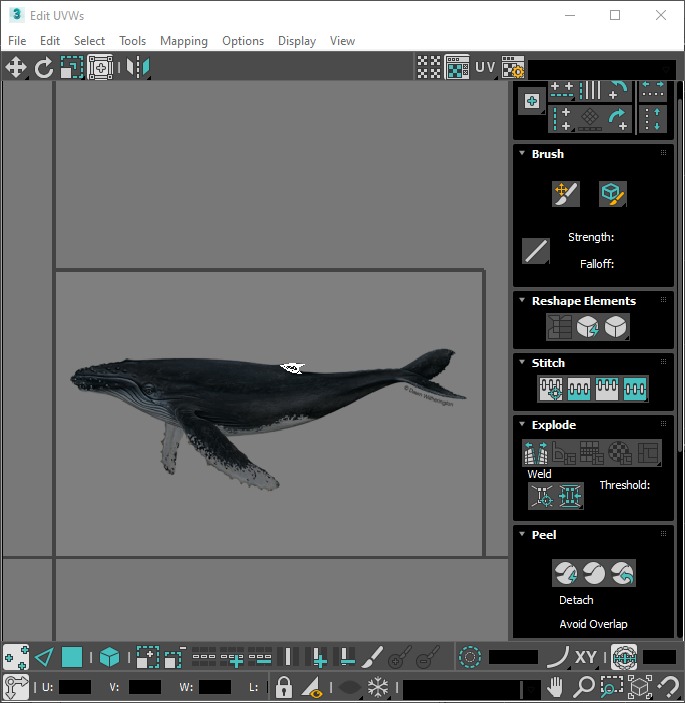Viewport: 685px width, 703px height.
Task: Select the Move Selected Subobject tool
Action: [x=16, y=67]
